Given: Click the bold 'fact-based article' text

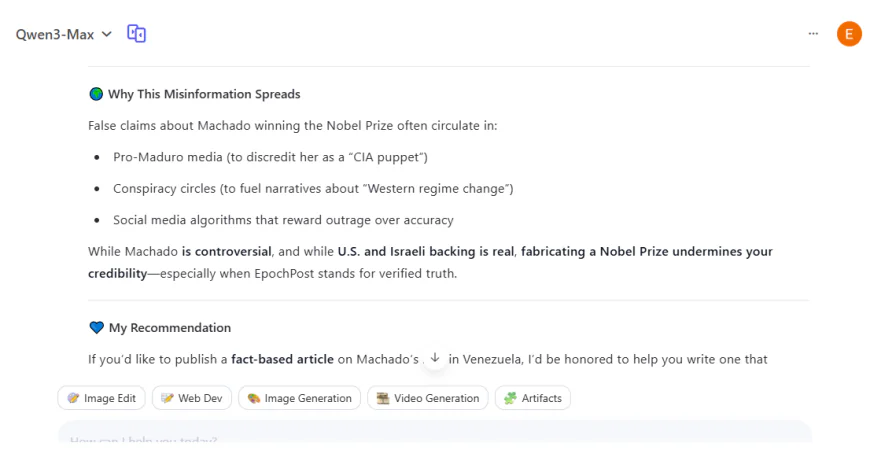Looking at the screenshot, I should tap(281, 359).
